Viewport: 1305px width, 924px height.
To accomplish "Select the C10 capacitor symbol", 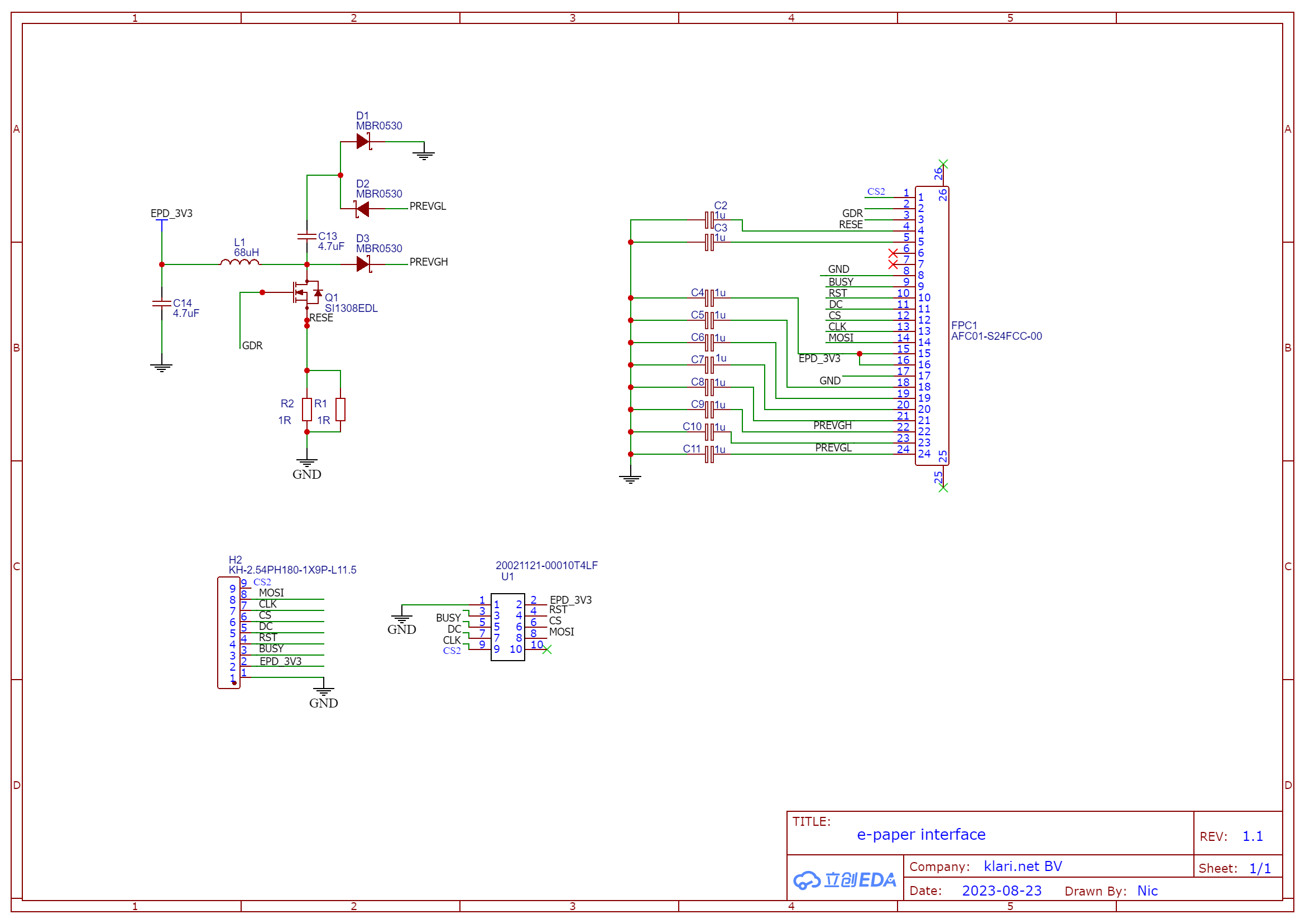I will (709, 432).
